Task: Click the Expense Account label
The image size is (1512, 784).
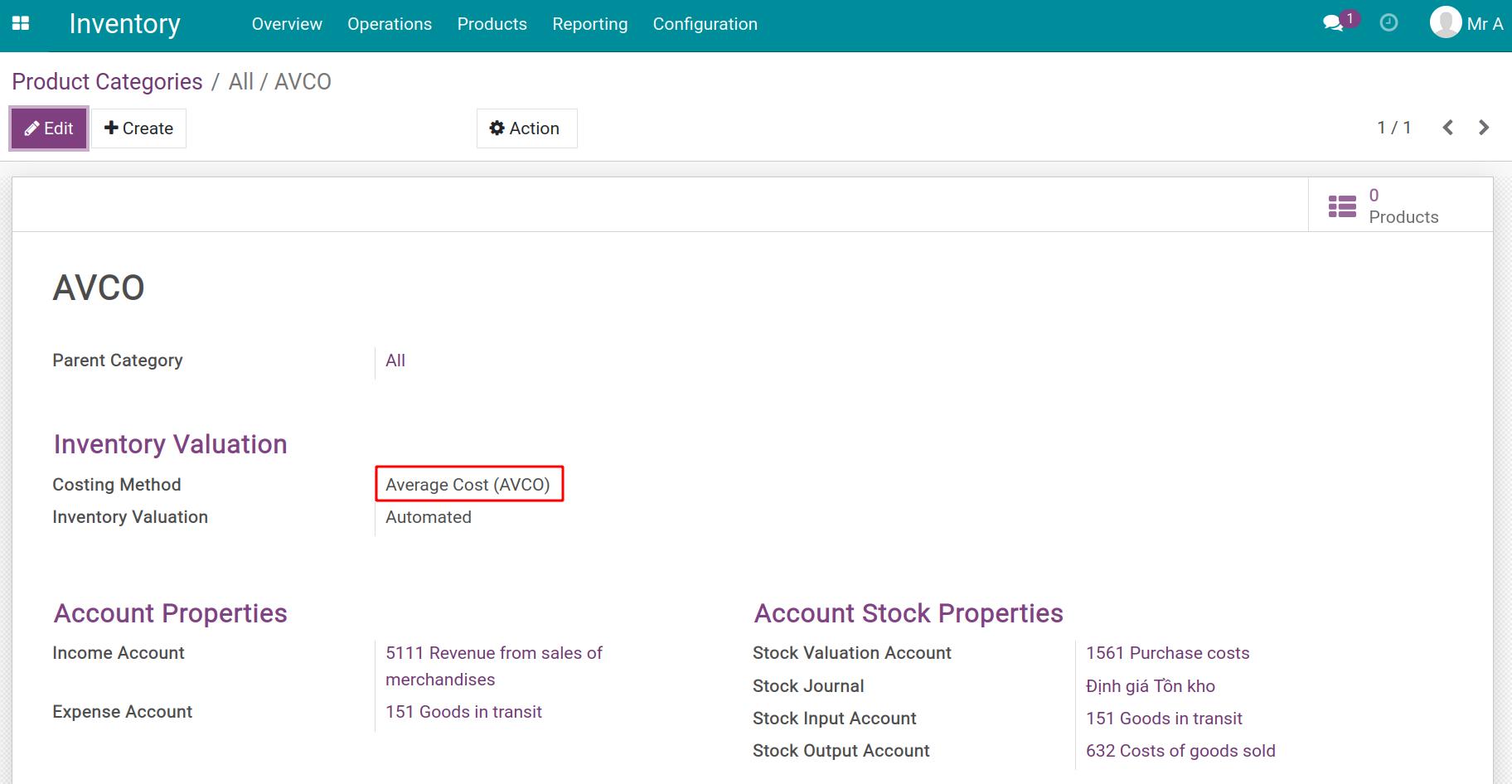Action: click(123, 712)
